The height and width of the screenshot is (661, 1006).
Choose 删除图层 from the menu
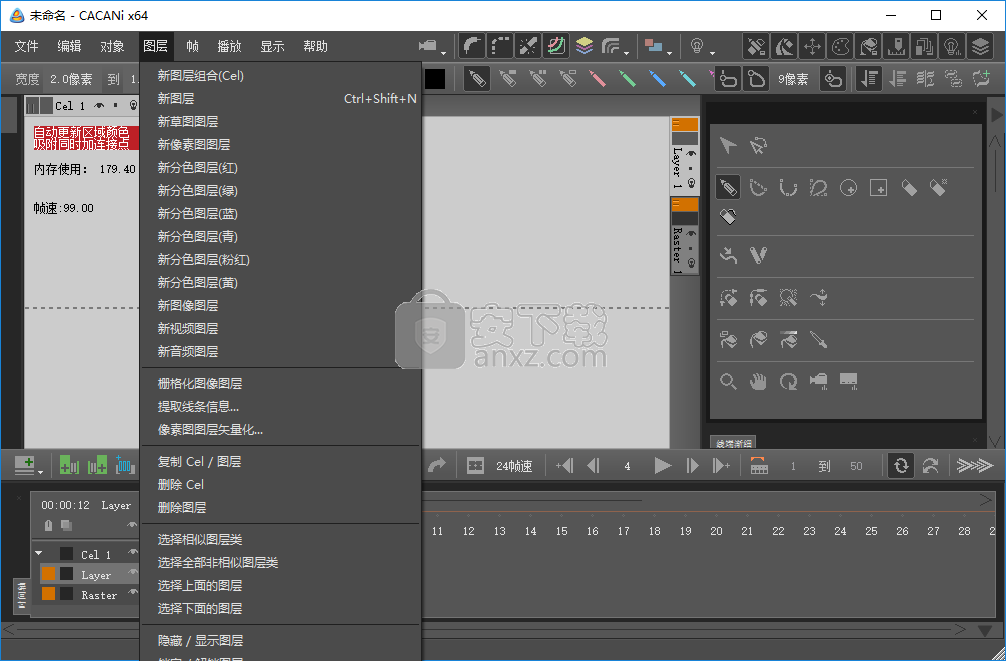coord(280,508)
